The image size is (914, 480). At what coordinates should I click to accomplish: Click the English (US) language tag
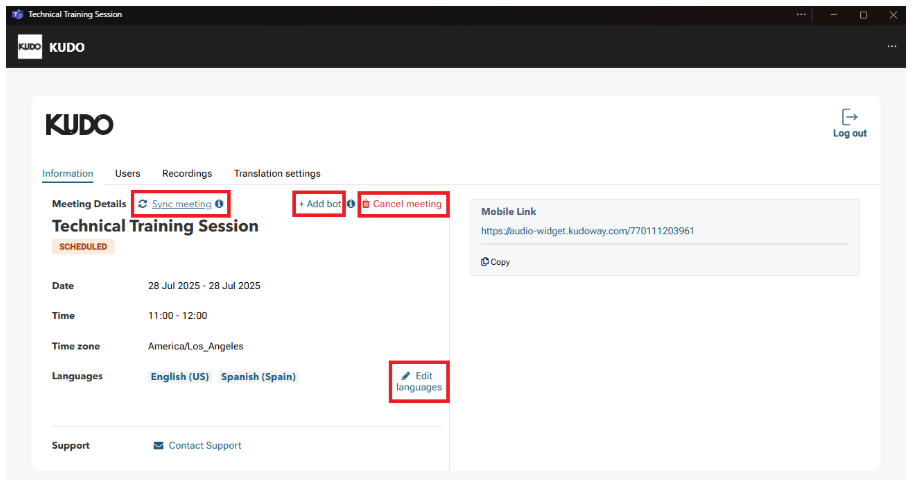click(x=180, y=377)
